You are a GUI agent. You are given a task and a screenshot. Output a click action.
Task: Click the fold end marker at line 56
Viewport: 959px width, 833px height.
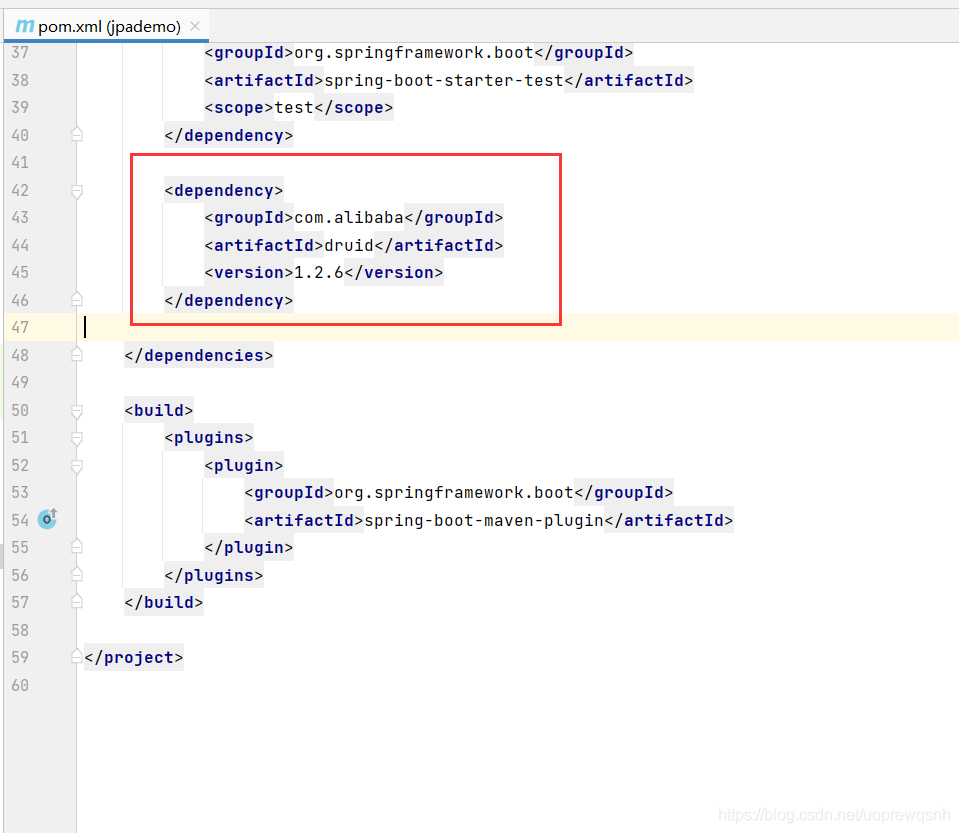76,574
